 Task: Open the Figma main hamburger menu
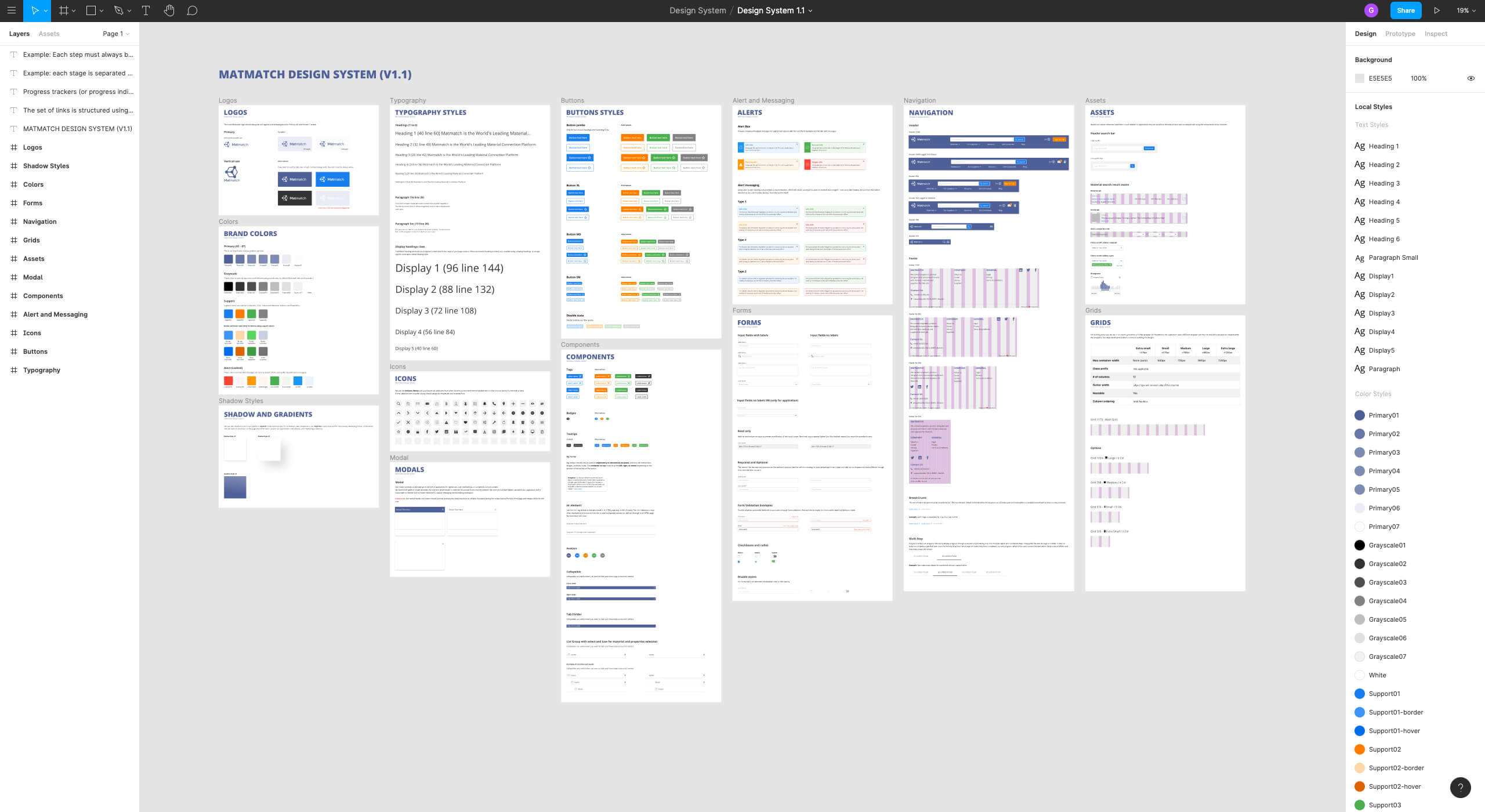click(x=11, y=10)
